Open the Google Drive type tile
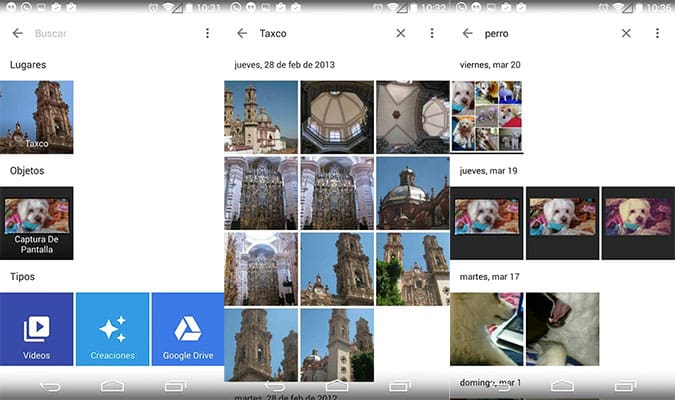Image resolution: width=675 pixels, height=400 pixels. [x=188, y=329]
